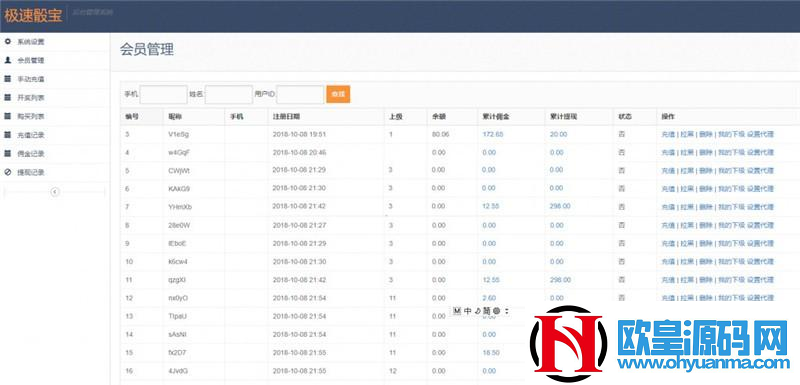Click balance 80.06 in row 3
The width and height of the screenshot is (800, 385).
click(x=440, y=134)
